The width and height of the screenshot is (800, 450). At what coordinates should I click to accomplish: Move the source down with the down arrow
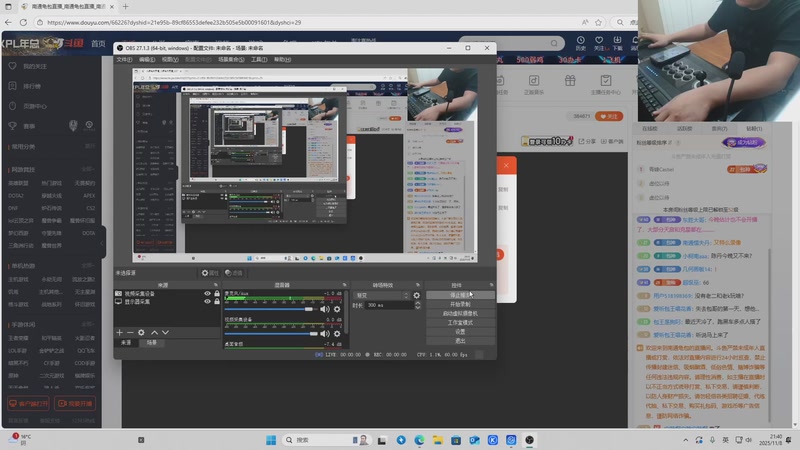click(165, 333)
